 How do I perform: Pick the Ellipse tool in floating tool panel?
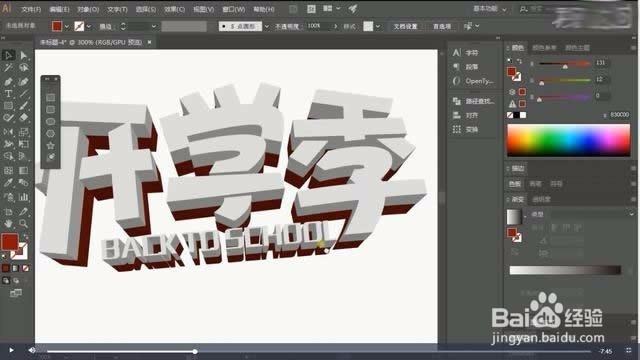51,121
